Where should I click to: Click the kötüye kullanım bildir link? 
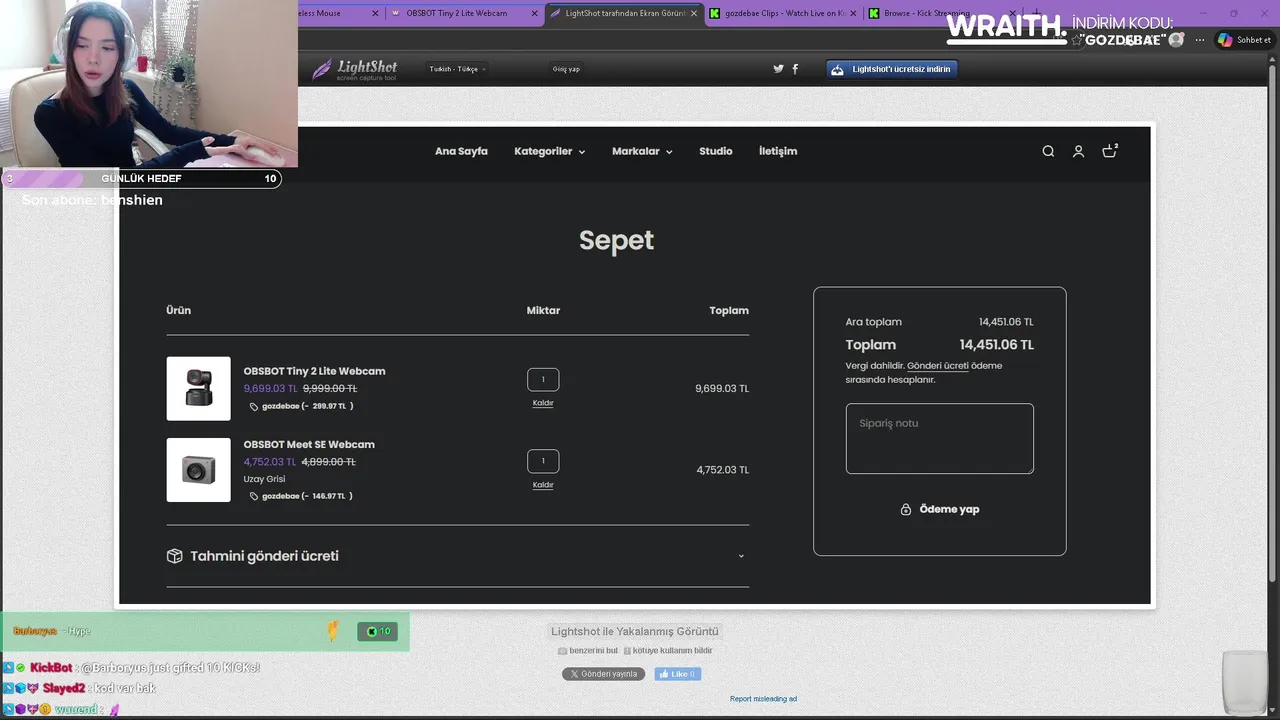(x=673, y=651)
